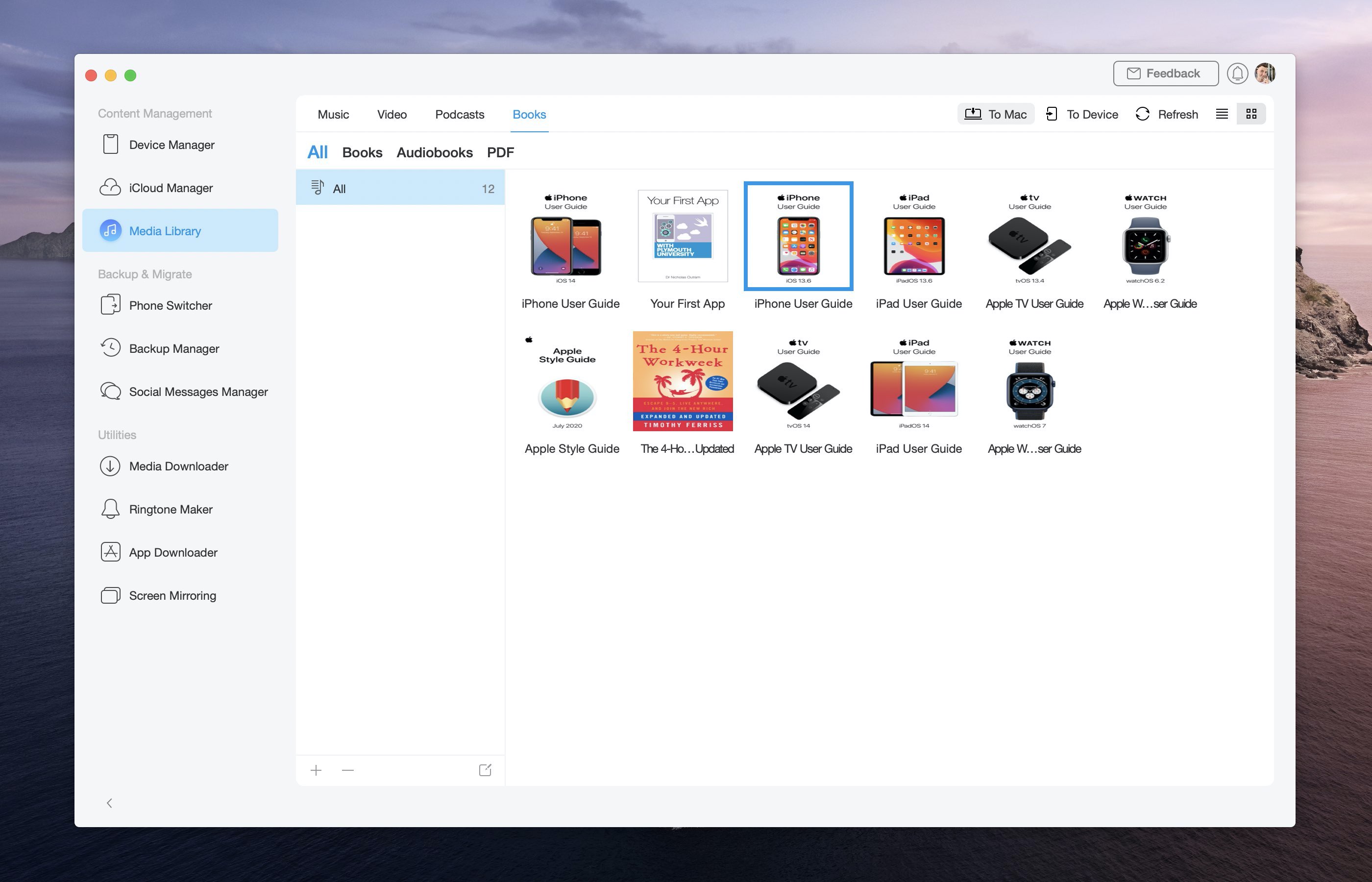Viewport: 1372px width, 882px height.
Task: Select Apple Watch User Guide watchOS 7
Action: click(1029, 381)
